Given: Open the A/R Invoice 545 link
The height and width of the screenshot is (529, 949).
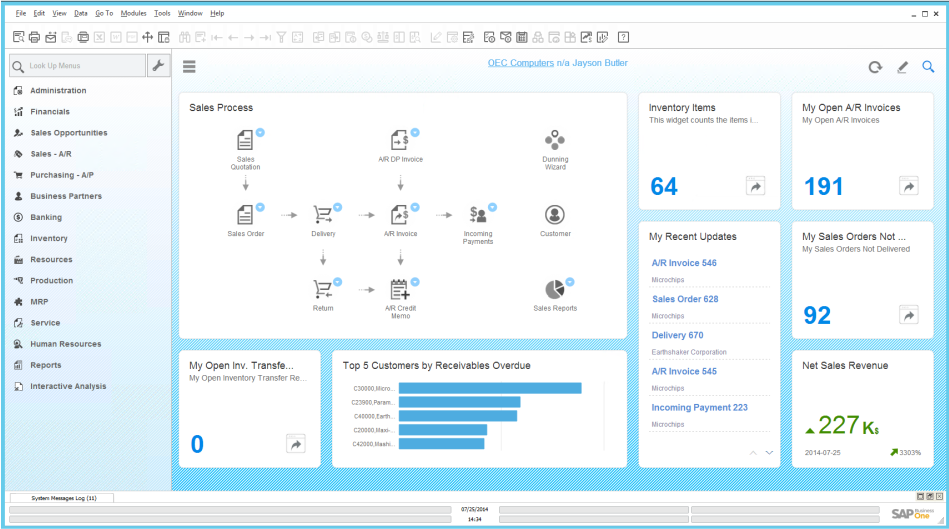Looking at the screenshot, I should tap(684, 372).
